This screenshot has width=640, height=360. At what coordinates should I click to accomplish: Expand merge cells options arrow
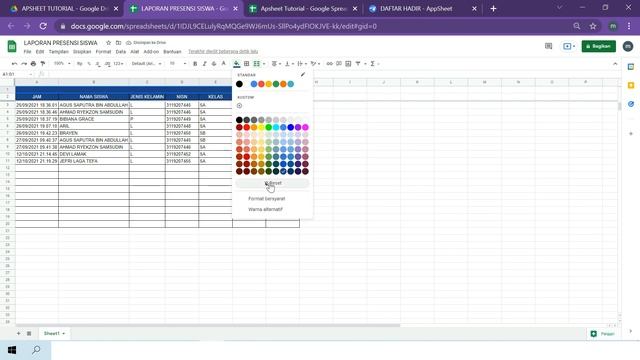(x=264, y=64)
